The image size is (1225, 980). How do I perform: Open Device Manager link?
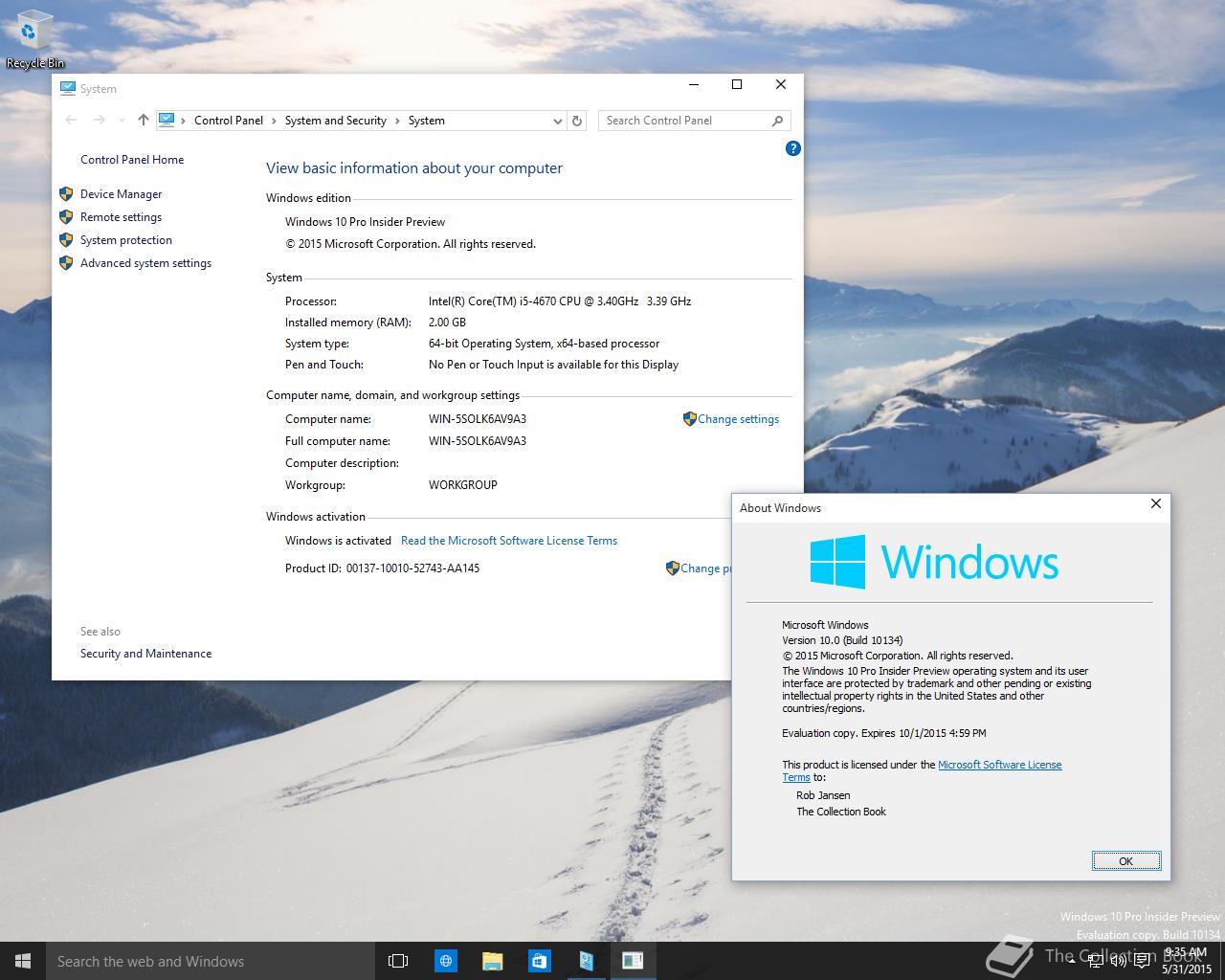point(122,194)
